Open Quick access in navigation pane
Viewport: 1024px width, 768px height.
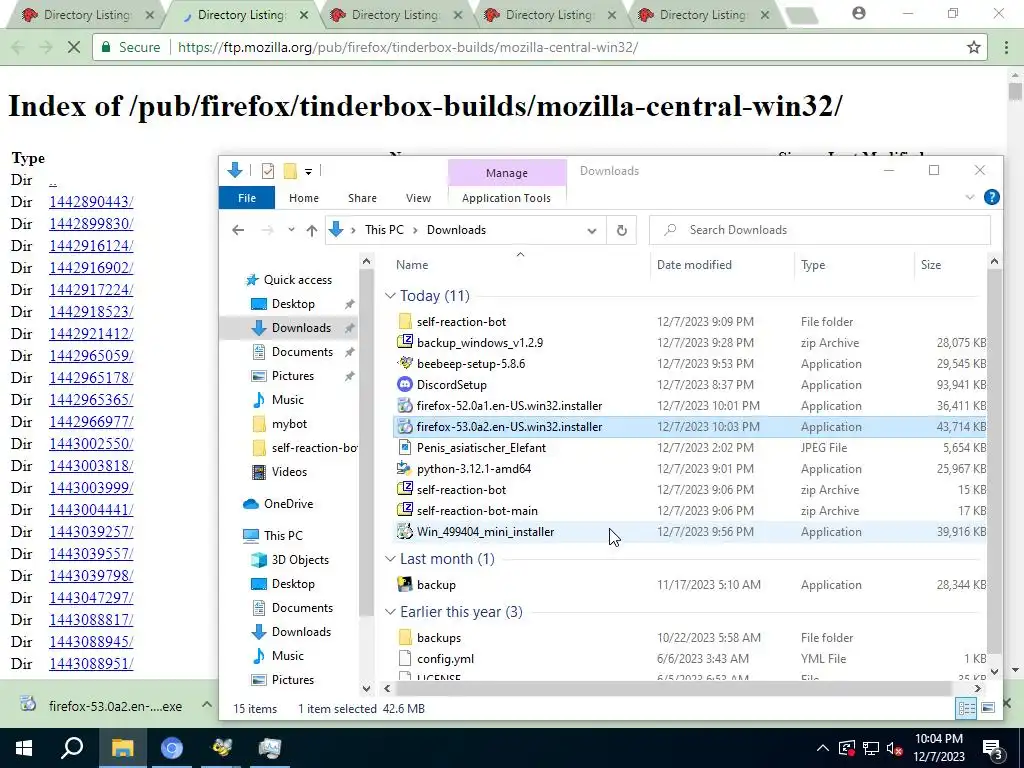click(297, 280)
